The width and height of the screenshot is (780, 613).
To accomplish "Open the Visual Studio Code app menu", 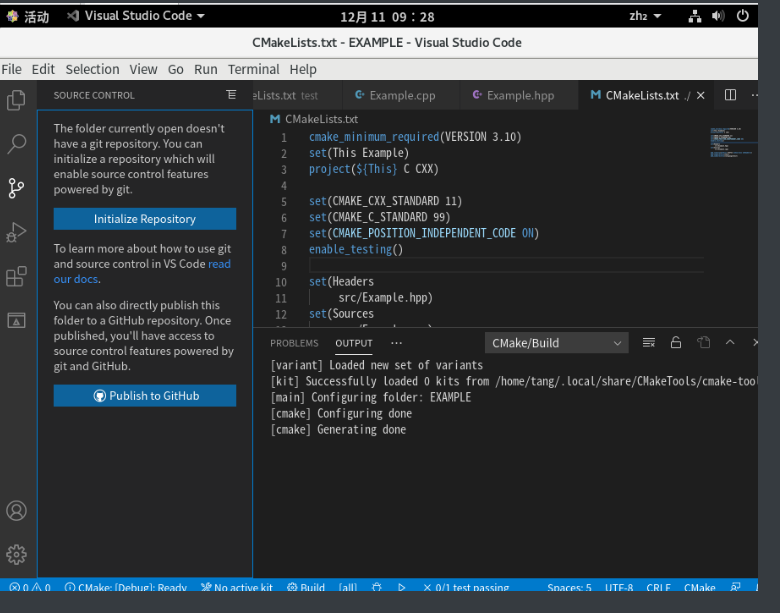I will [136, 16].
